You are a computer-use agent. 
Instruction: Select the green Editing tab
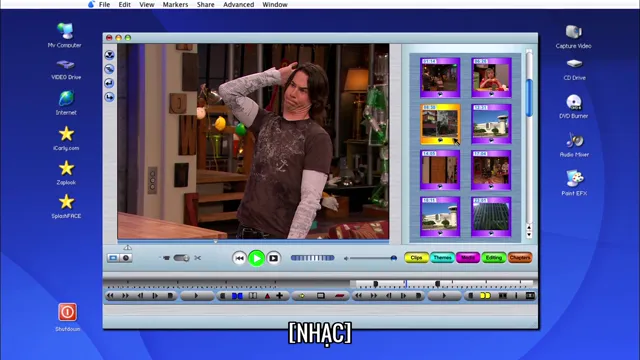coord(493,258)
